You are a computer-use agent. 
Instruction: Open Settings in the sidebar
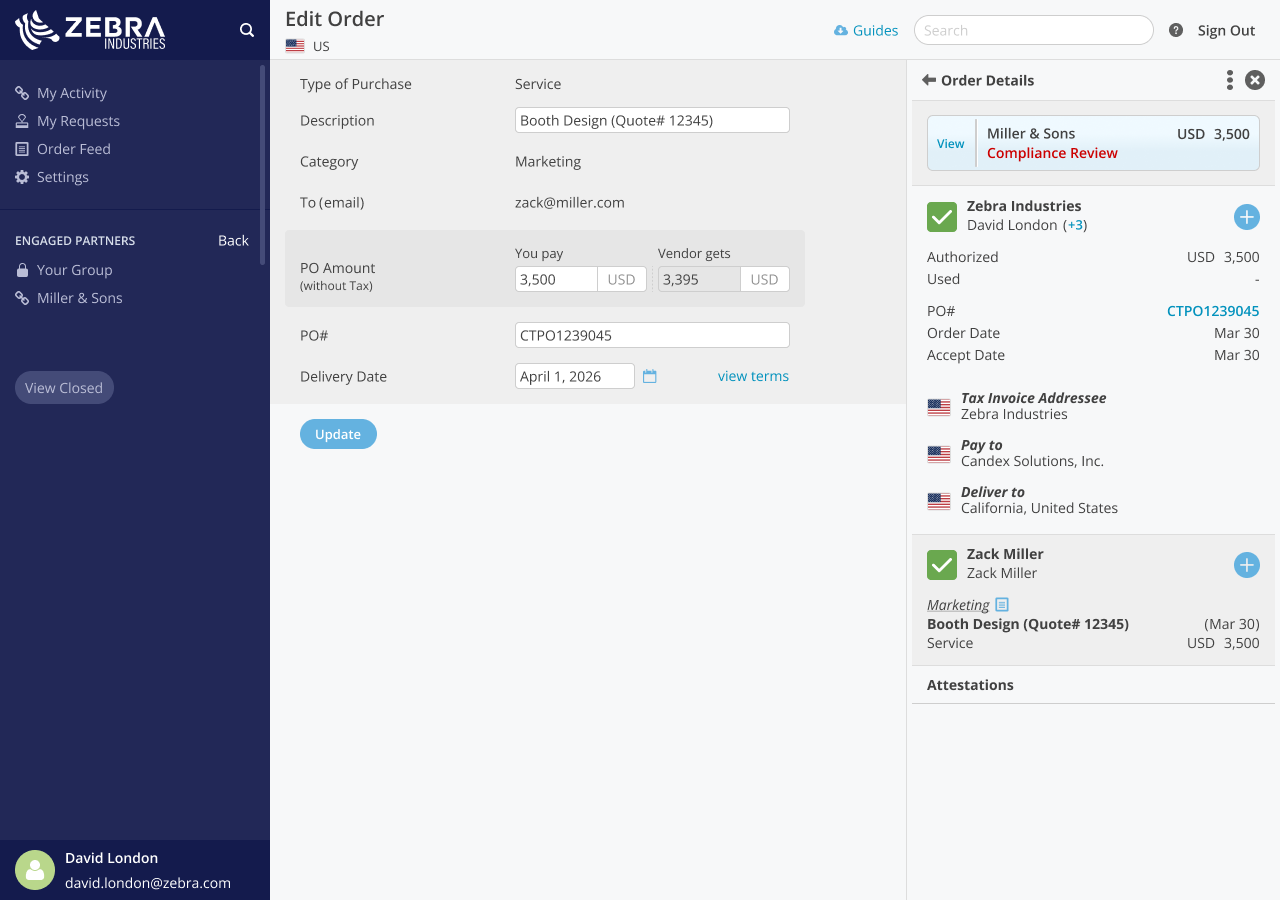(63, 177)
